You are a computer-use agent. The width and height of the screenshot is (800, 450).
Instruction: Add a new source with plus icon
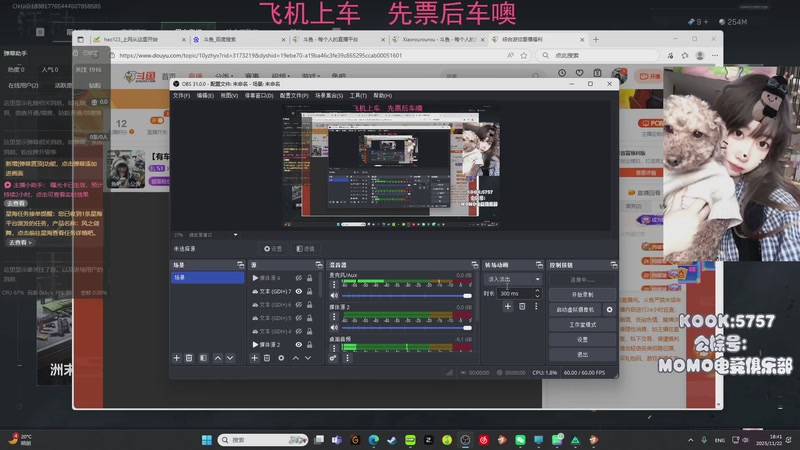254,358
